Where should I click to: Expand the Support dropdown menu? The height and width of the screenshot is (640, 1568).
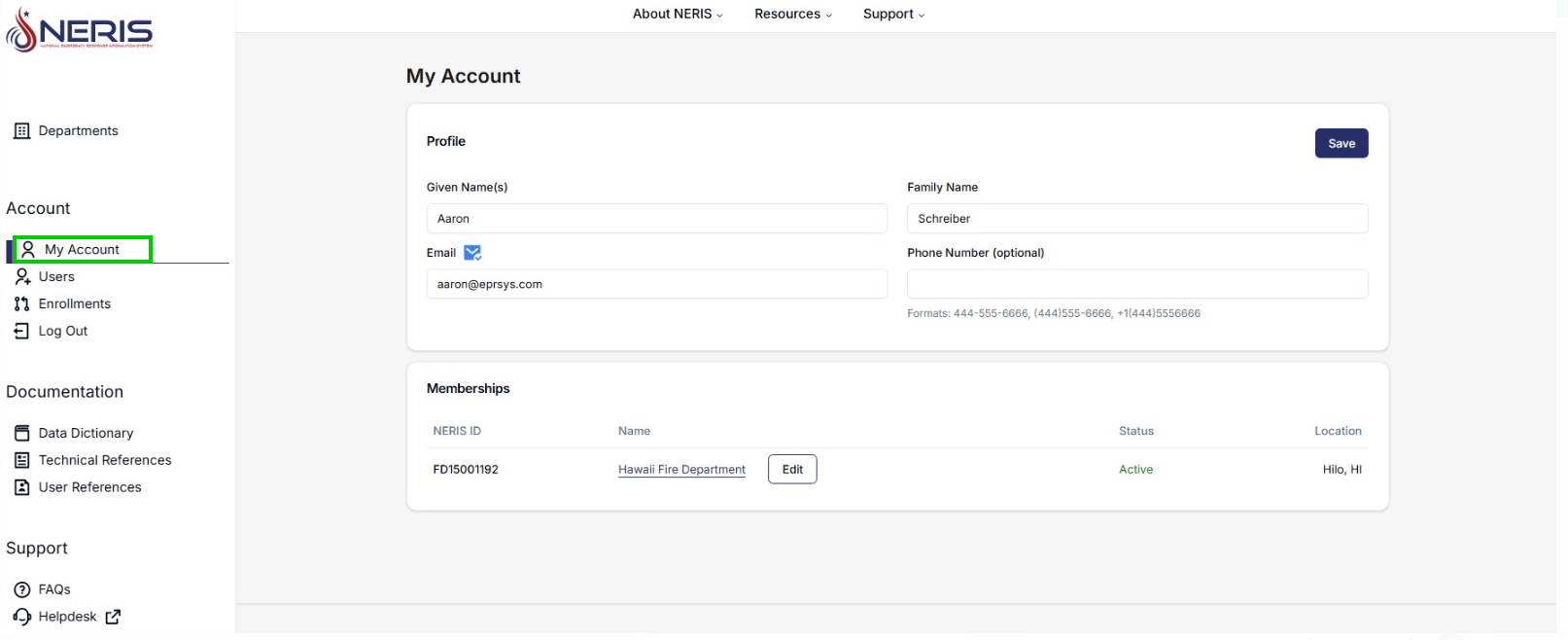893,15
